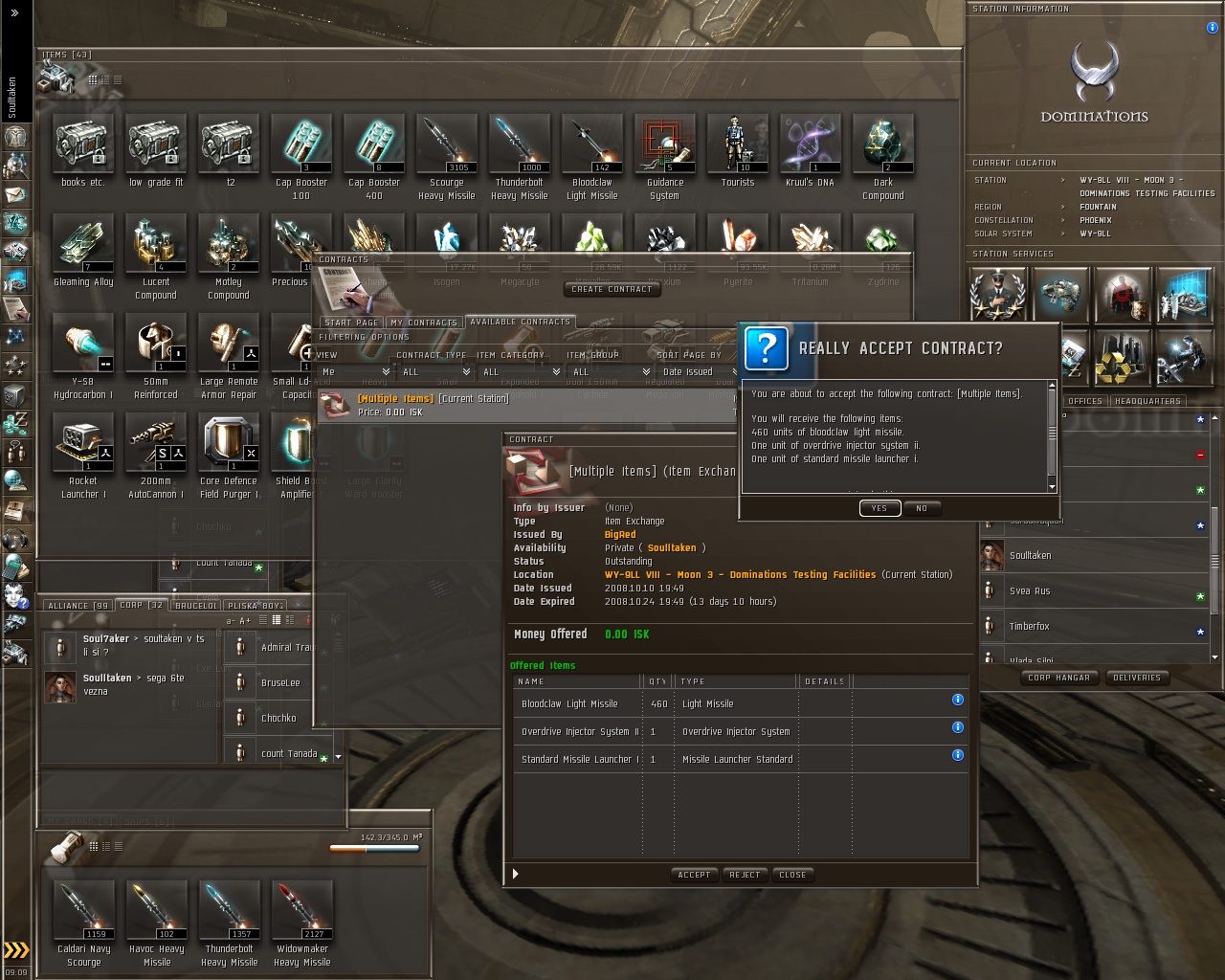Show info for Bloodclaw Light Missile row
The width and height of the screenshot is (1225, 980).
[x=957, y=700]
